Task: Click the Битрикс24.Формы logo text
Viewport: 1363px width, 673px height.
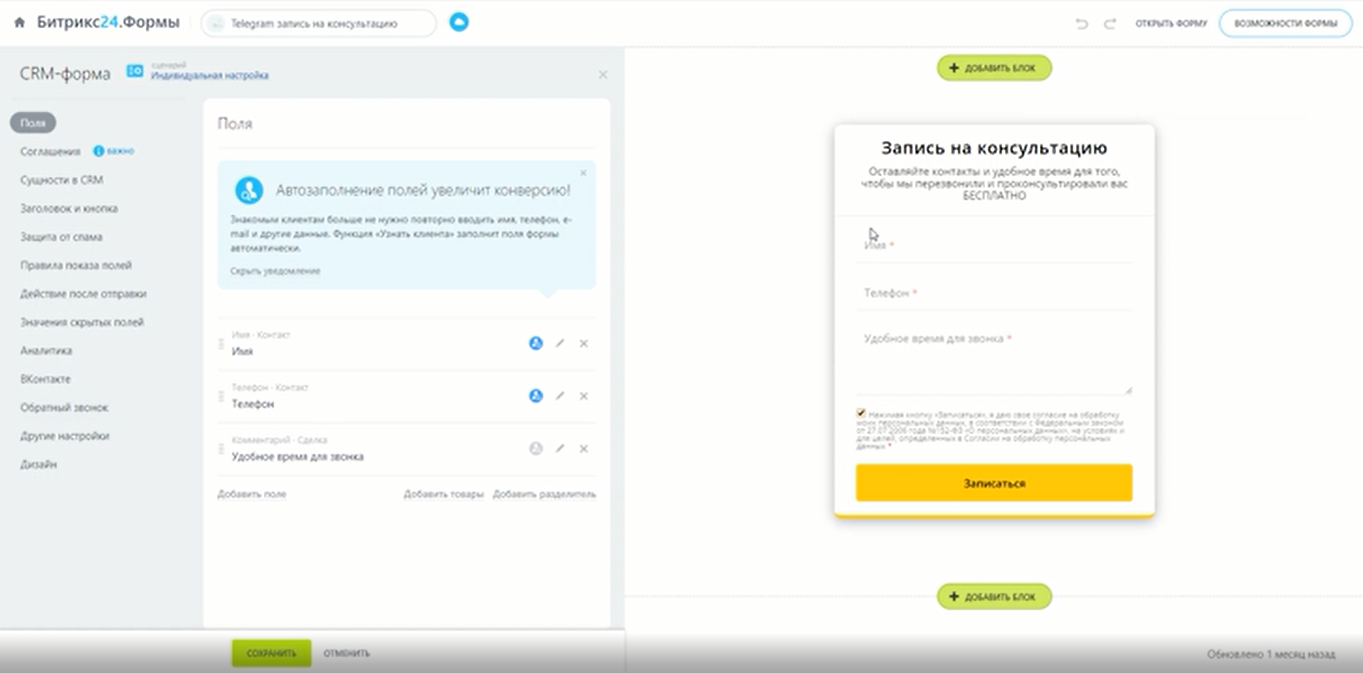Action: (x=109, y=22)
